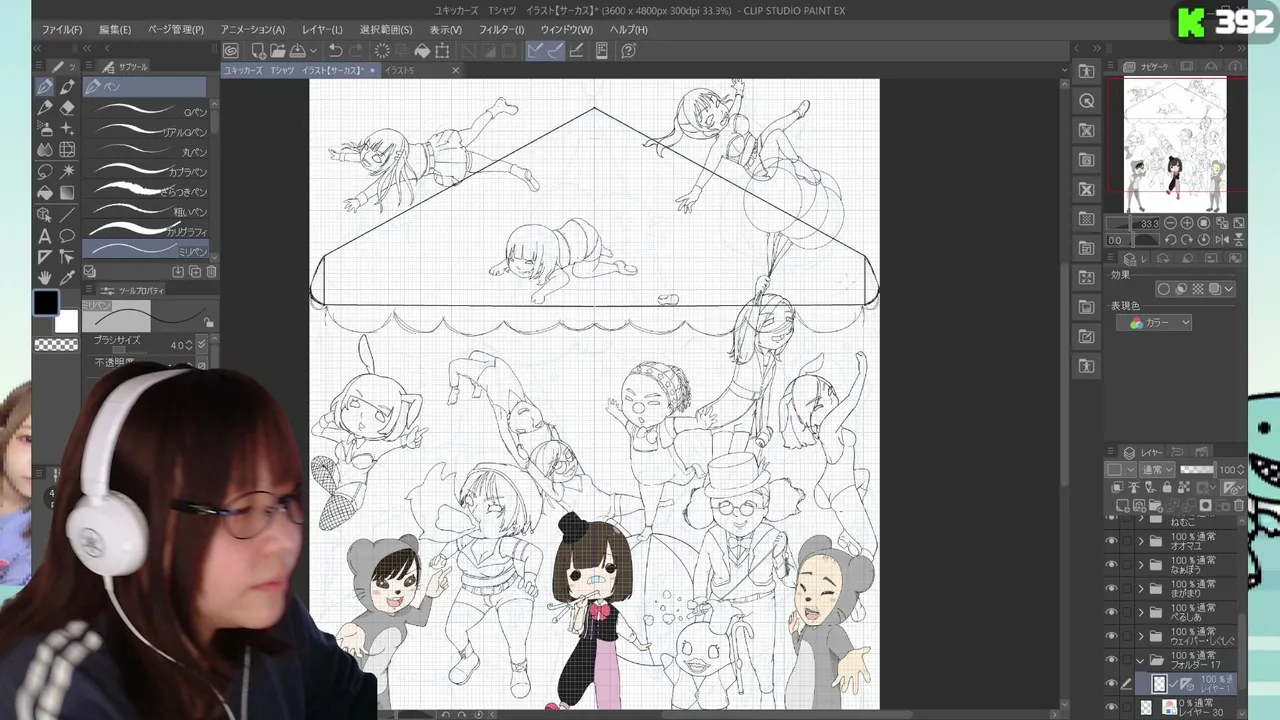The width and height of the screenshot is (1280, 720).
Task: Open the 編集(E) menu
Action: (115, 30)
